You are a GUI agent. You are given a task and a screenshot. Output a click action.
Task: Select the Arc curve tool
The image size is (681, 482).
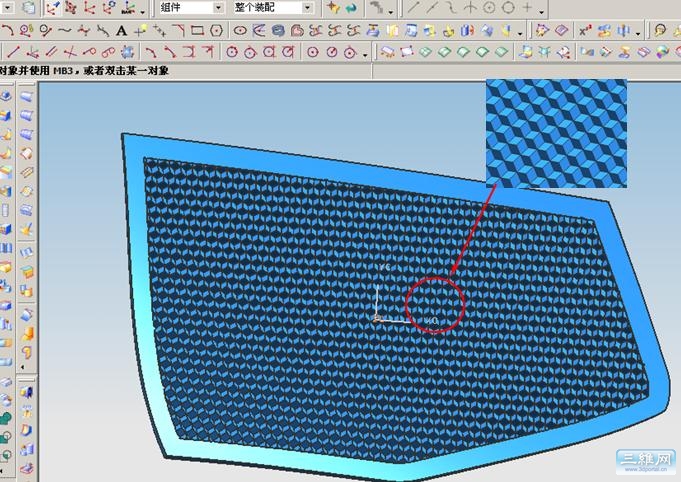(7, 30)
